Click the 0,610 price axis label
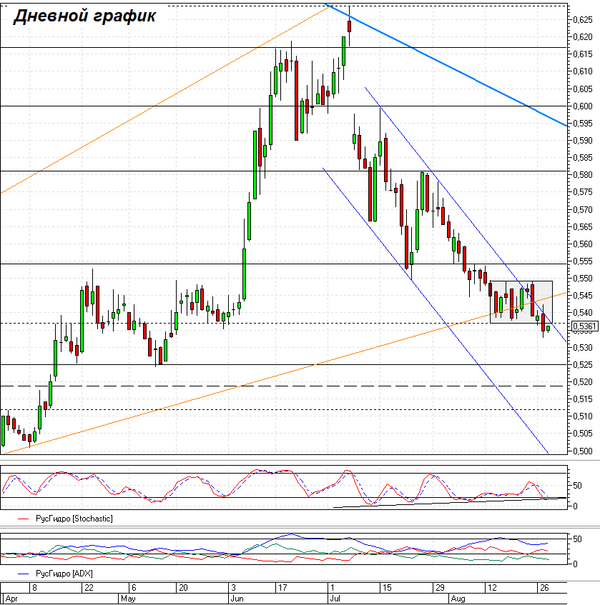The width and height of the screenshot is (600, 605). coord(582,71)
